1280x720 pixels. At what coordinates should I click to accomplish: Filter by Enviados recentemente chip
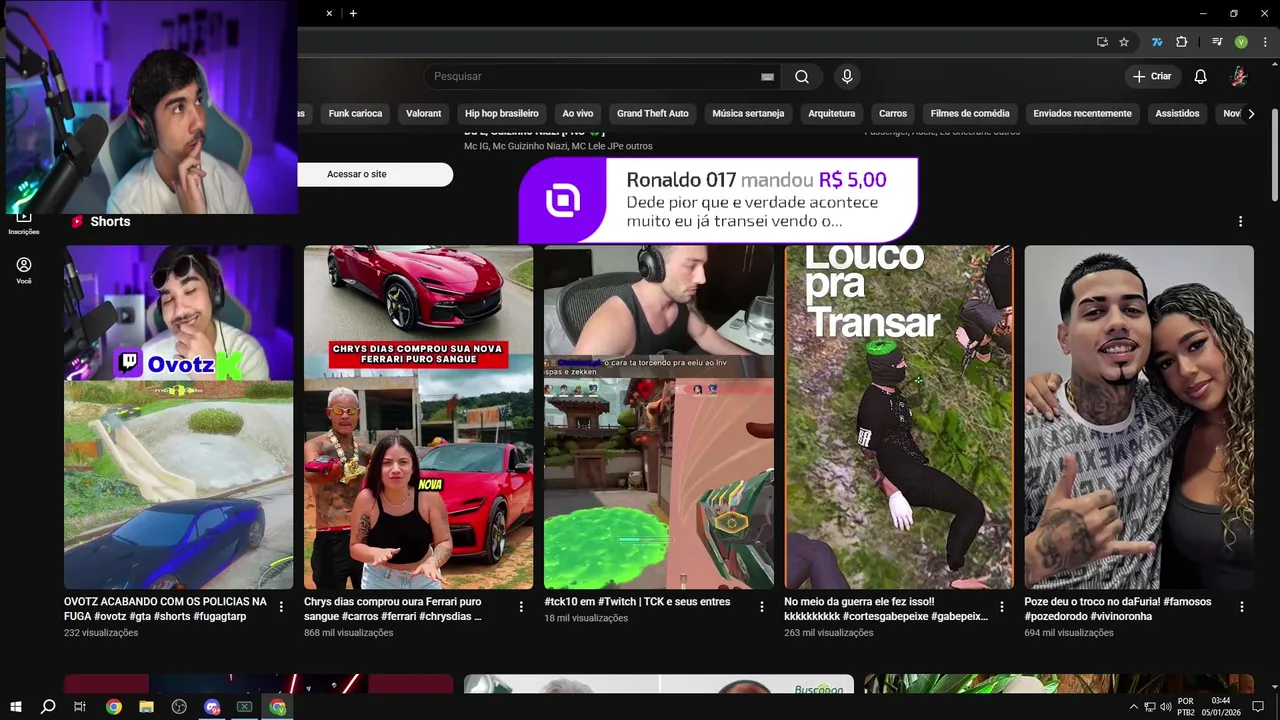click(x=1082, y=114)
